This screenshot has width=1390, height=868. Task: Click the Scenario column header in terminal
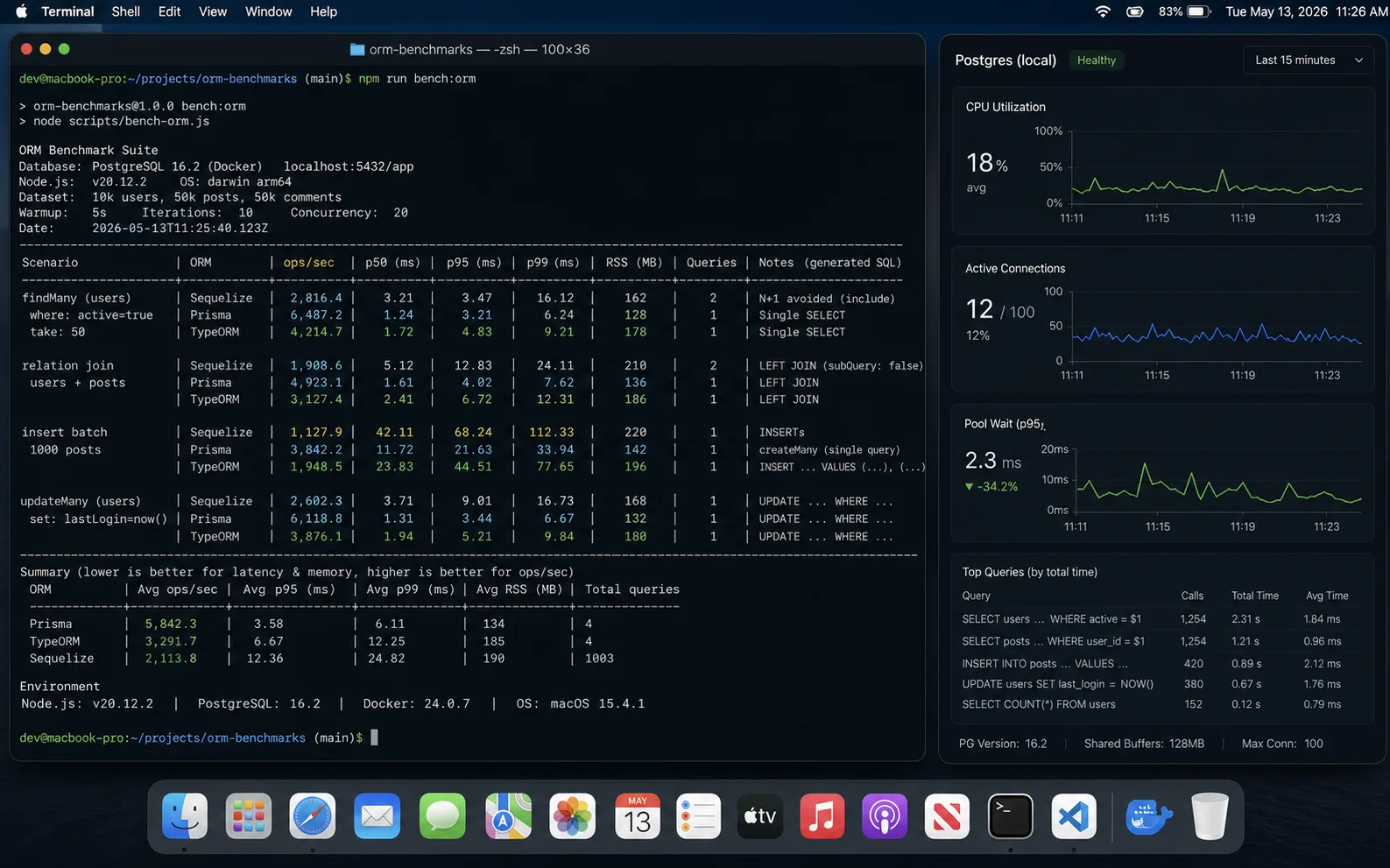pos(50,262)
